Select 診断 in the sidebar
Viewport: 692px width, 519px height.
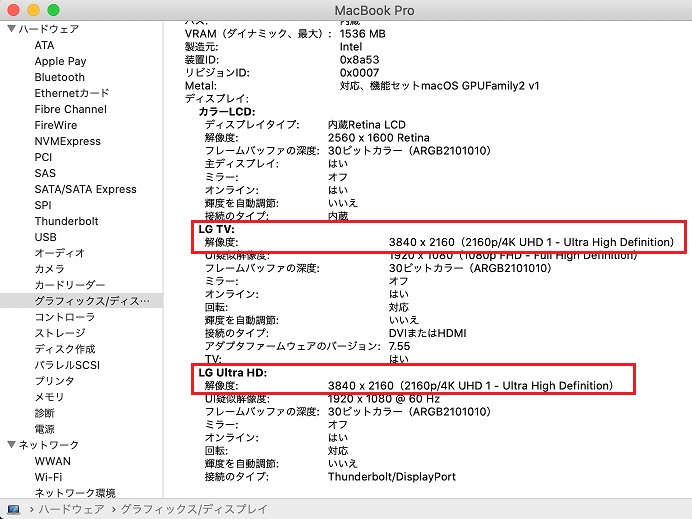45,413
